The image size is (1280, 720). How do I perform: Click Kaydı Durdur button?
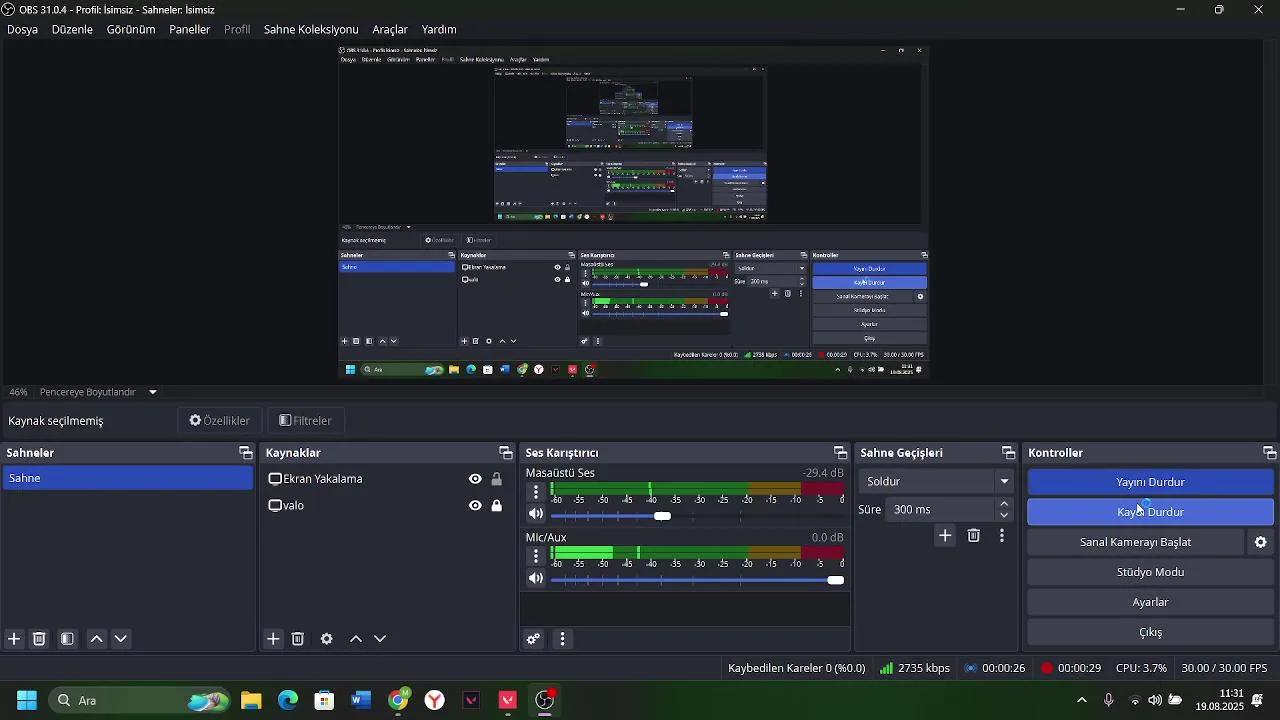[1151, 512]
